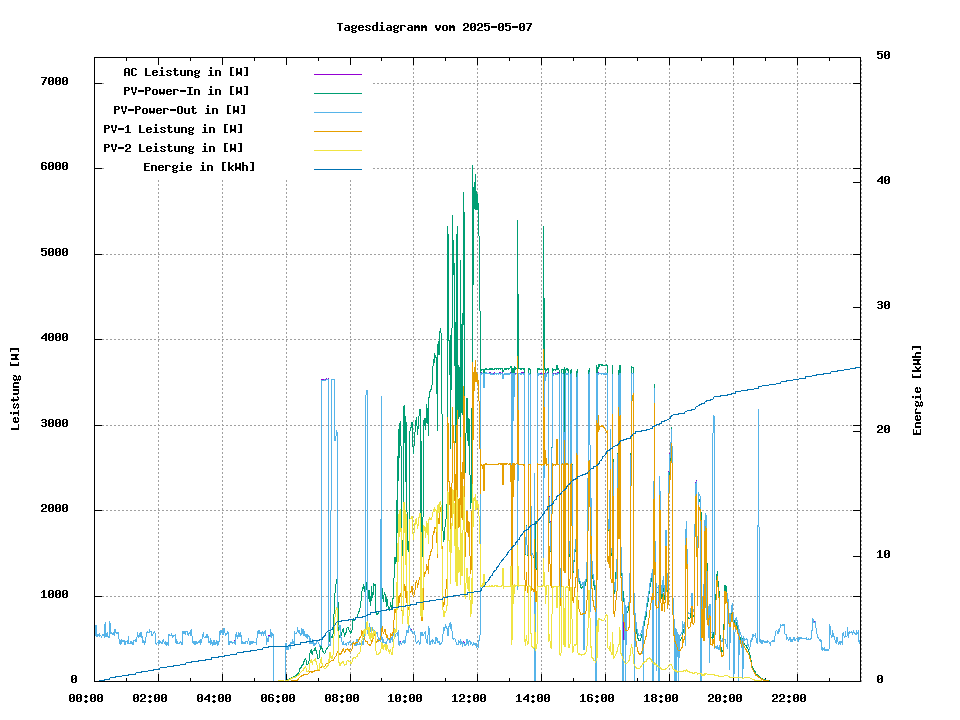
Task: Click the 7000 tick on the power axis
Action: pyautogui.click(x=54, y=82)
